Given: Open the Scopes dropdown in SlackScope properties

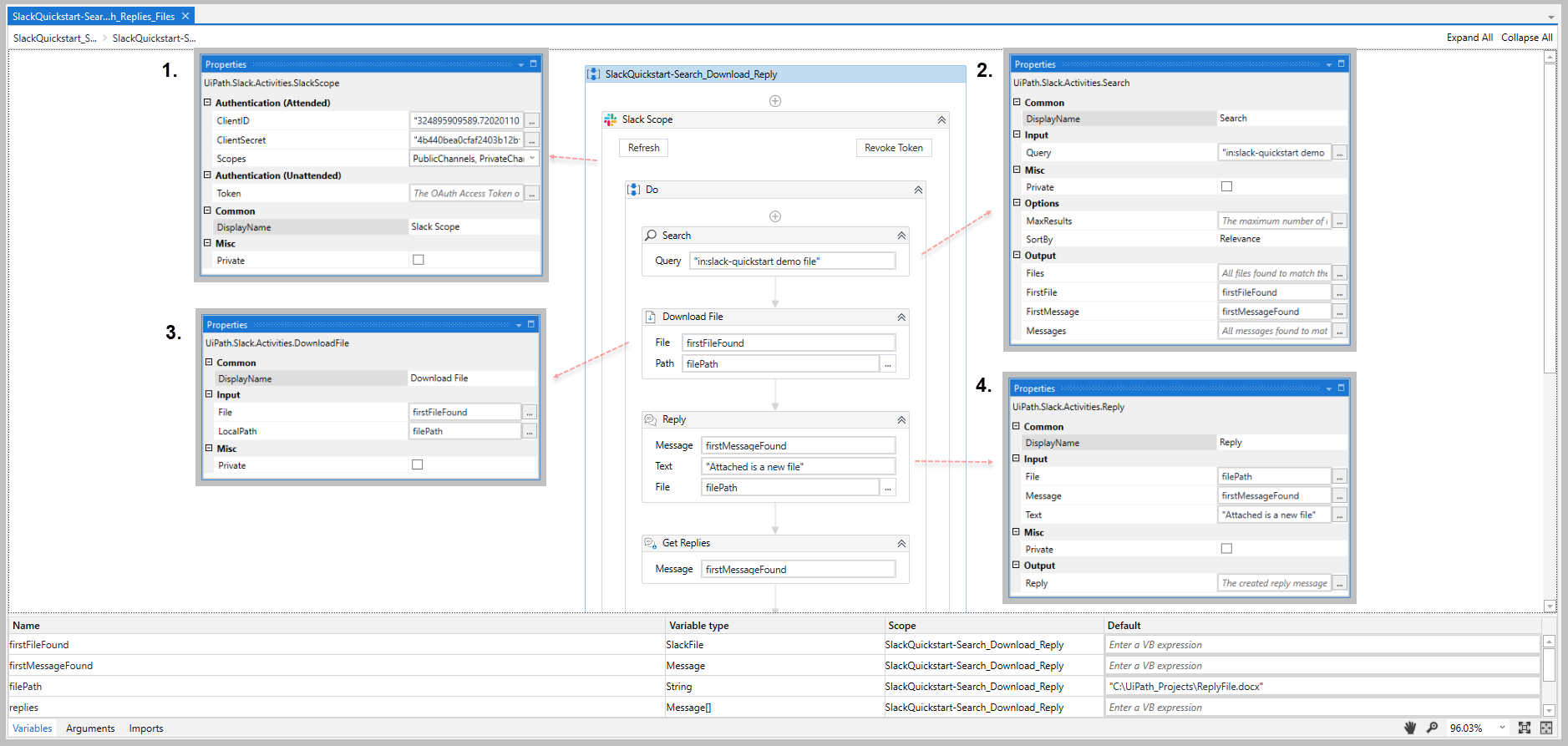Looking at the screenshot, I should click(x=532, y=159).
